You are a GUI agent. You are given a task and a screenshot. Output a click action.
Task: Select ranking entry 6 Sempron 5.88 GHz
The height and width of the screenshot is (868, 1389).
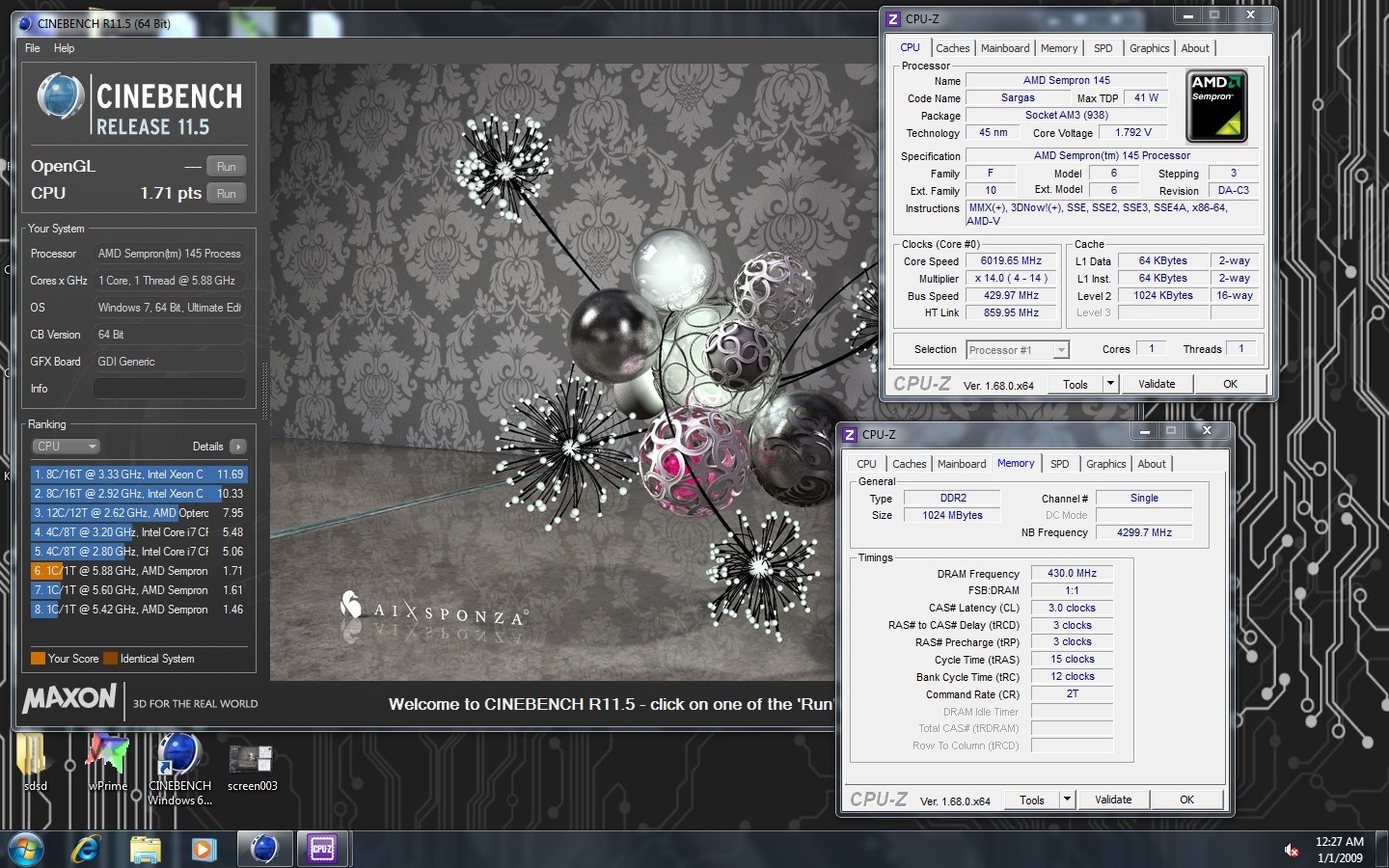click(x=139, y=571)
